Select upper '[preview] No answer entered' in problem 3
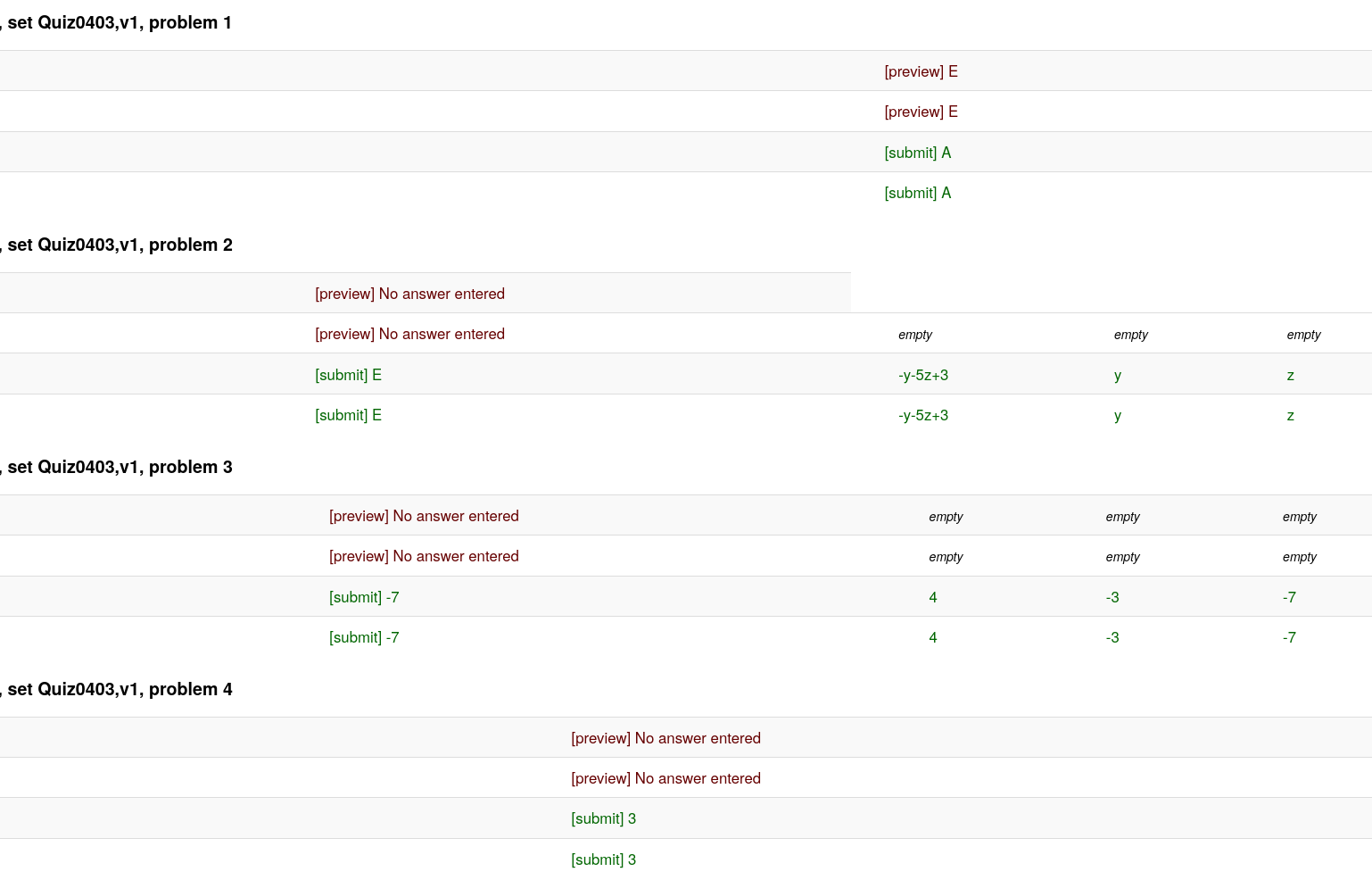Viewport: 1372px width, 880px height. [424, 516]
